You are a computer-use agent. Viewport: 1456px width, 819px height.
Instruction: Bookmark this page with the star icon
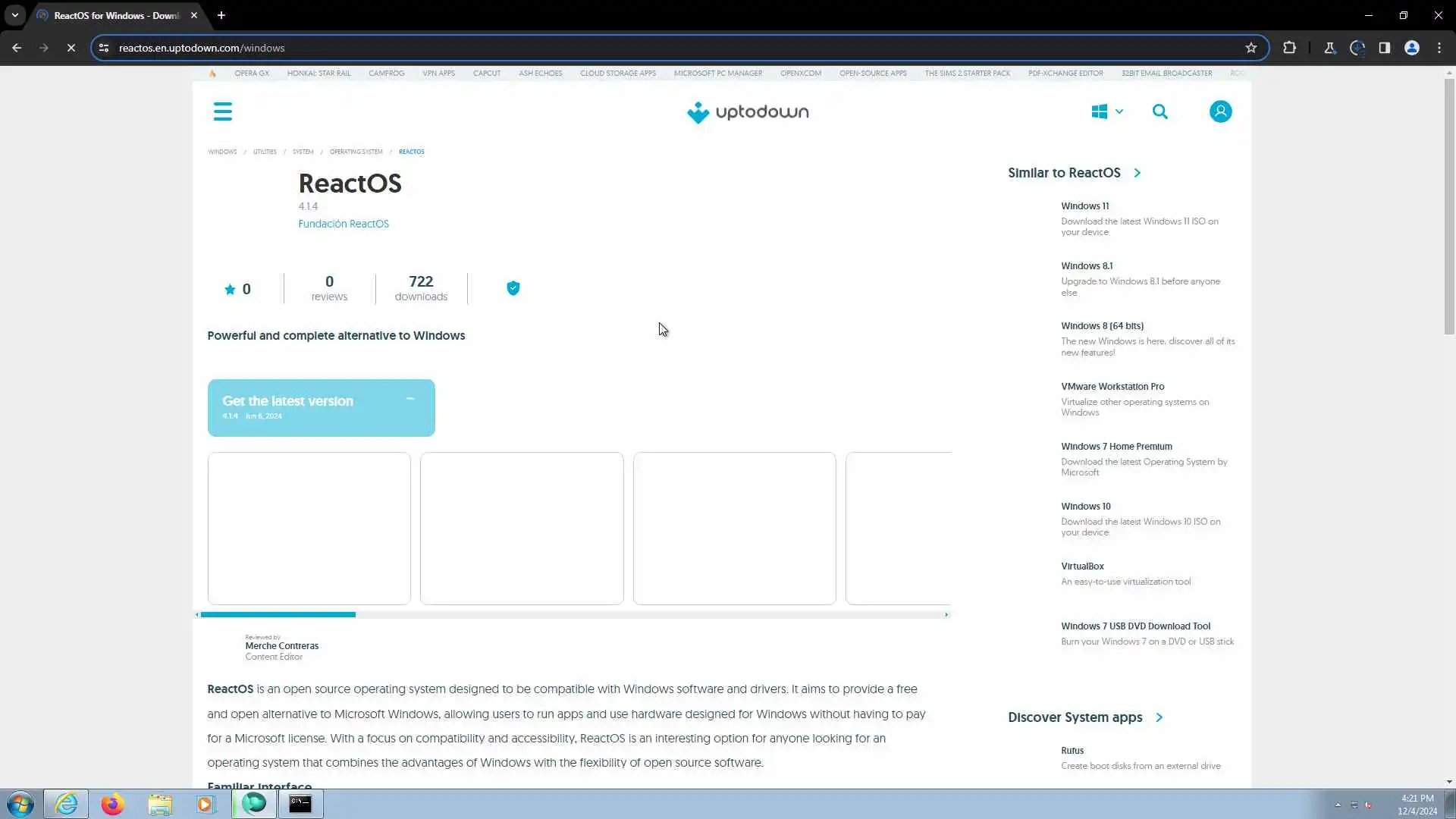pos(1250,48)
